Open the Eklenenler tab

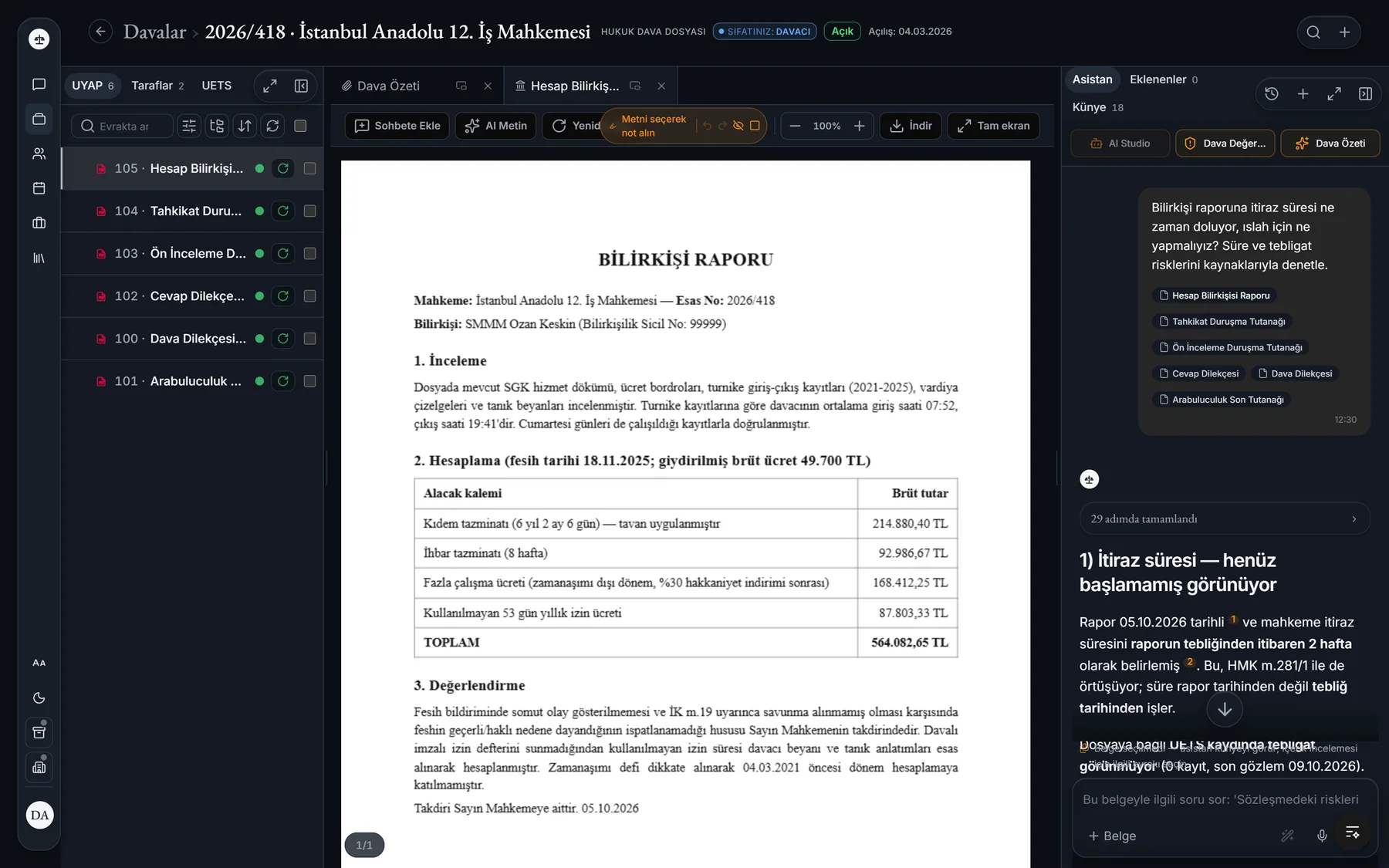click(1164, 79)
